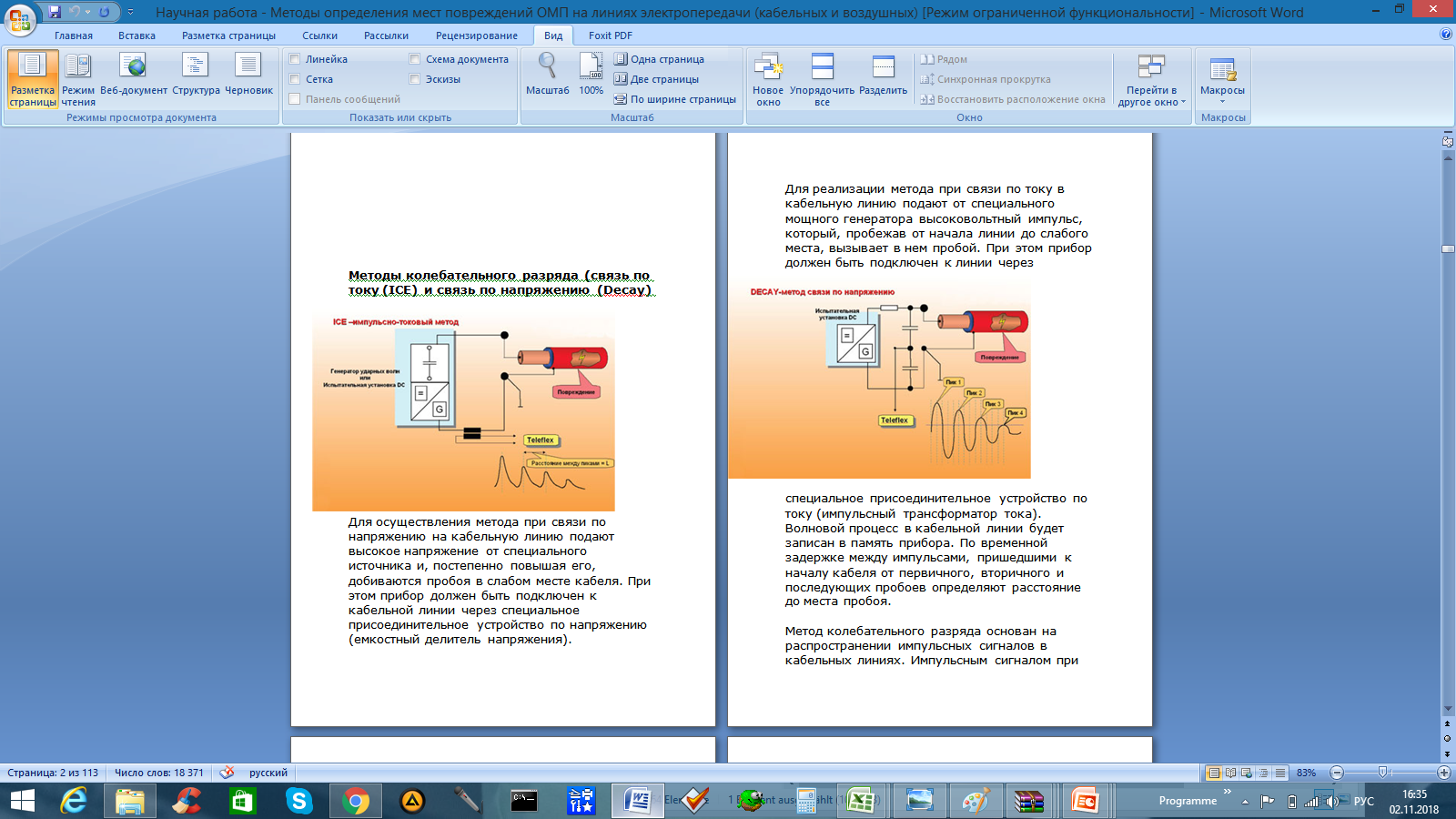Switch to the Ссылки tab
Viewport: 1456px width, 819px height.
coord(319,35)
